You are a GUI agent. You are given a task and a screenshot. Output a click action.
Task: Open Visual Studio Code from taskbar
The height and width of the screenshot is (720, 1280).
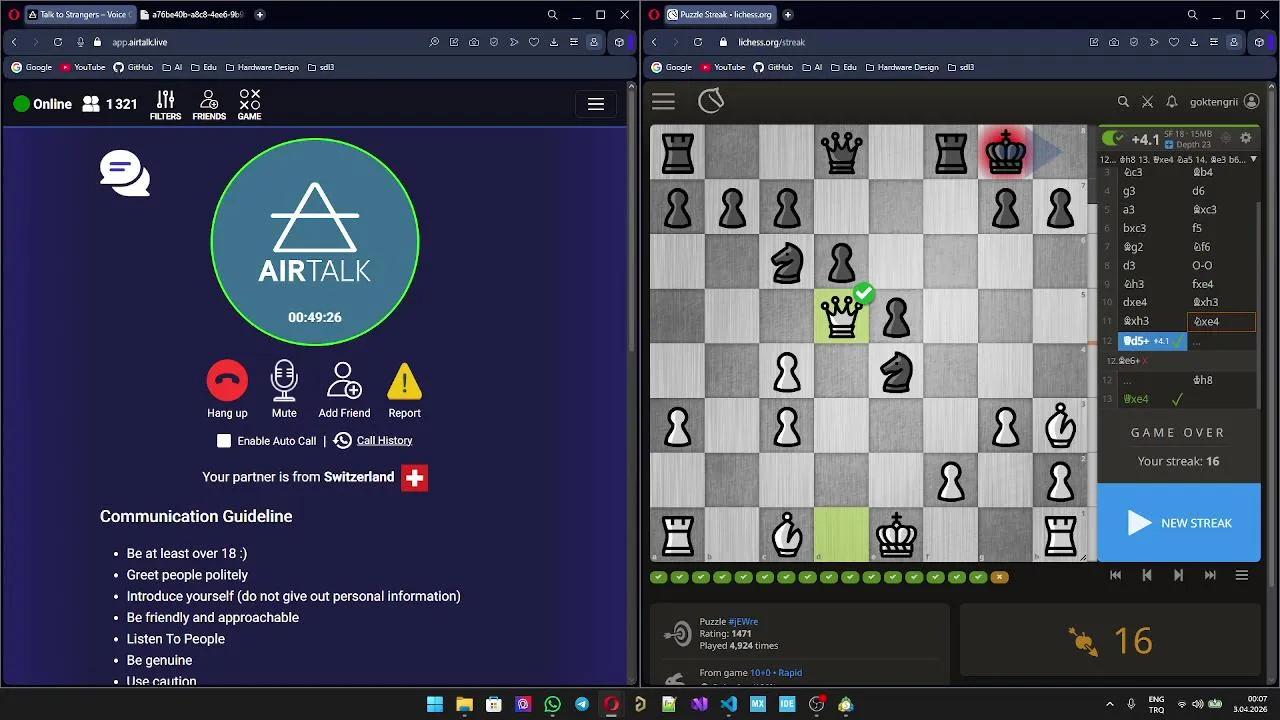[728, 704]
